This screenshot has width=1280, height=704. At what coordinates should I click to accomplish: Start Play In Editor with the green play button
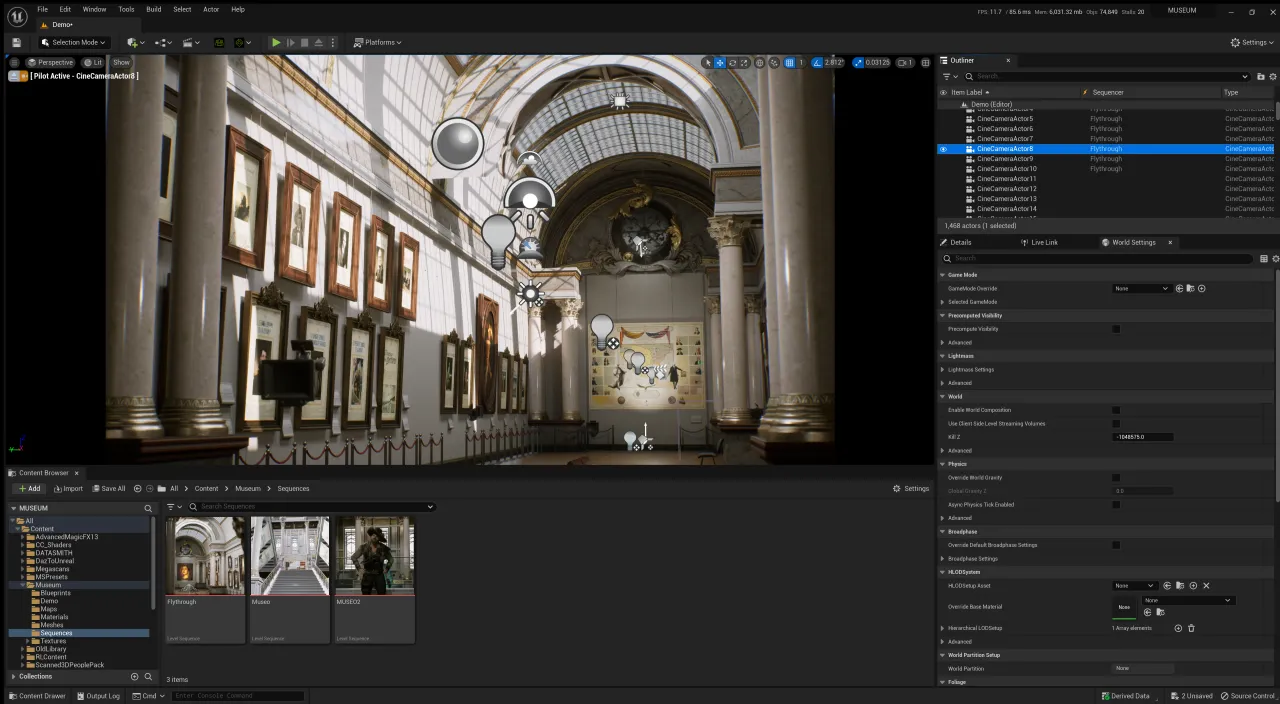click(276, 42)
